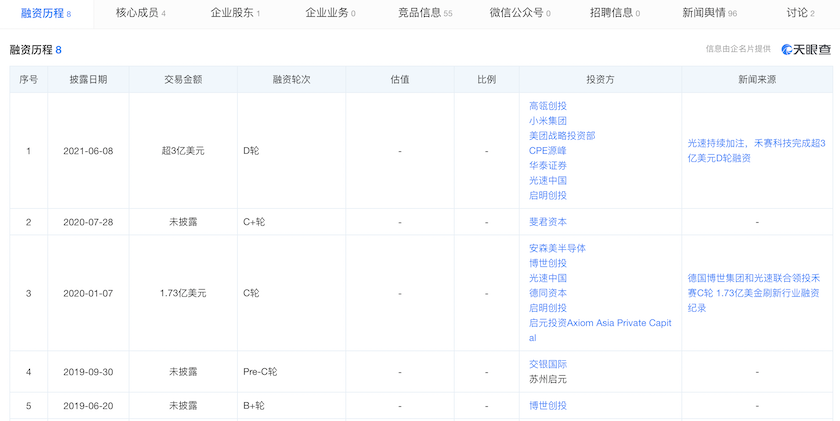Open investor link 小米集团
This screenshot has height=421, width=840.
click(x=548, y=121)
